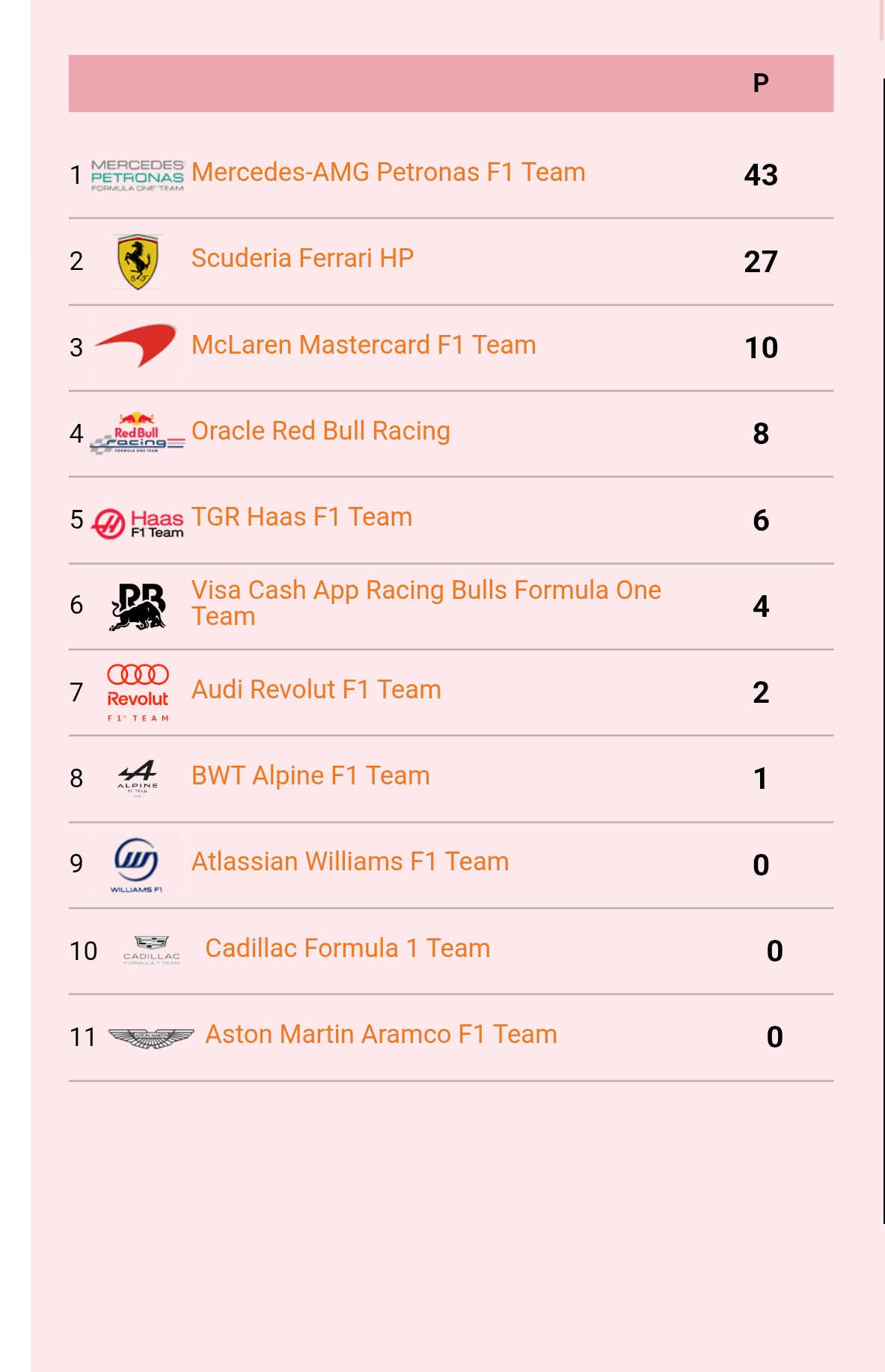Click the Ferrari prancing horse logo
The width and height of the screenshot is (885, 1372).
(138, 262)
